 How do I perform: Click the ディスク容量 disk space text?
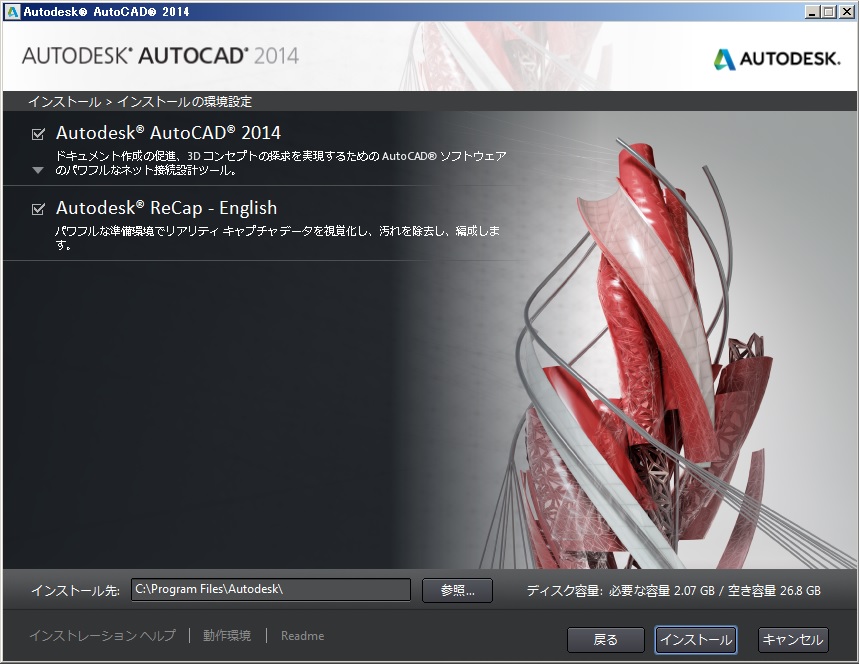coord(673,591)
